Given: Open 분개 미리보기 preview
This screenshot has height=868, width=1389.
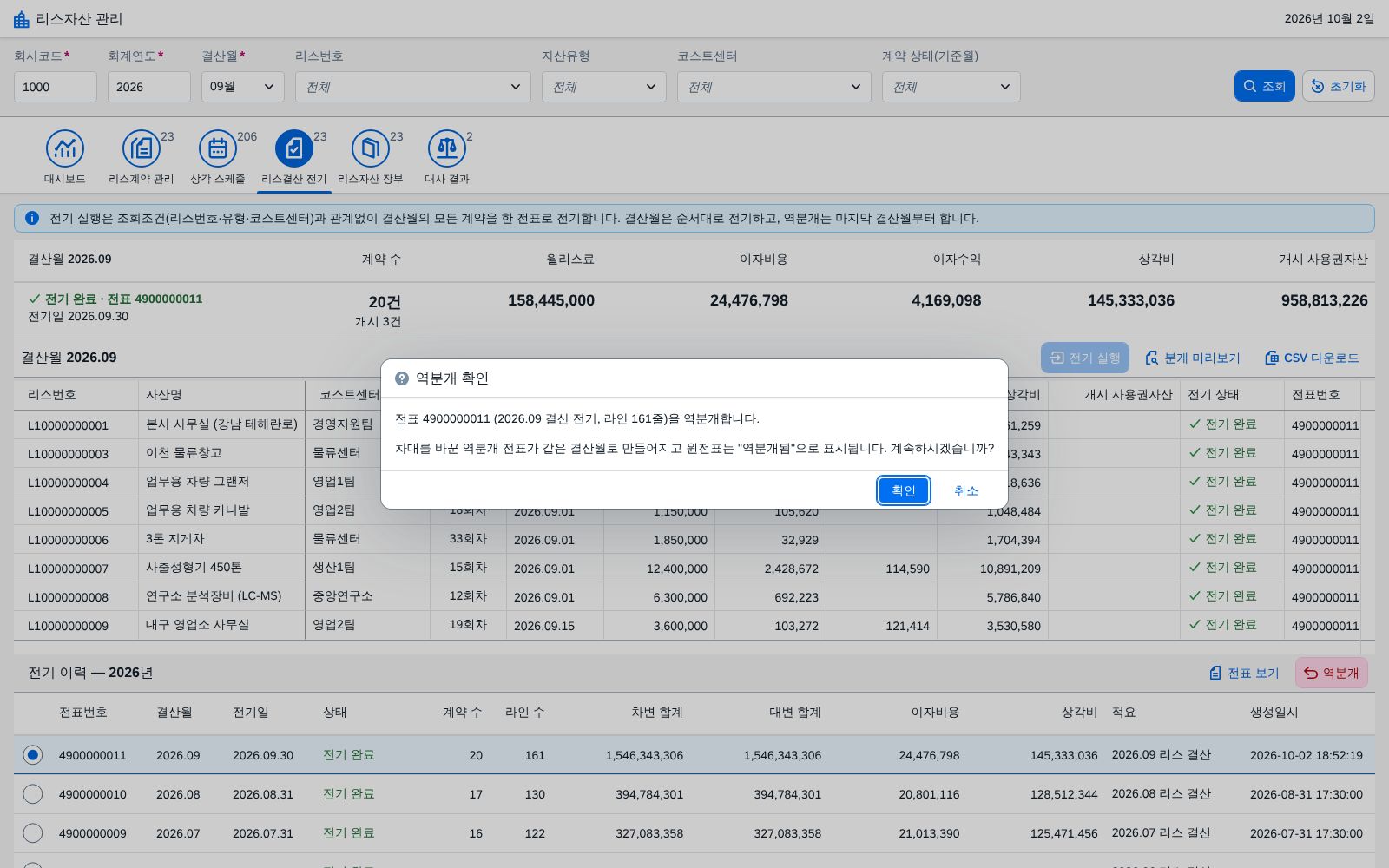Looking at the screenshot, I should [1193, 358].
